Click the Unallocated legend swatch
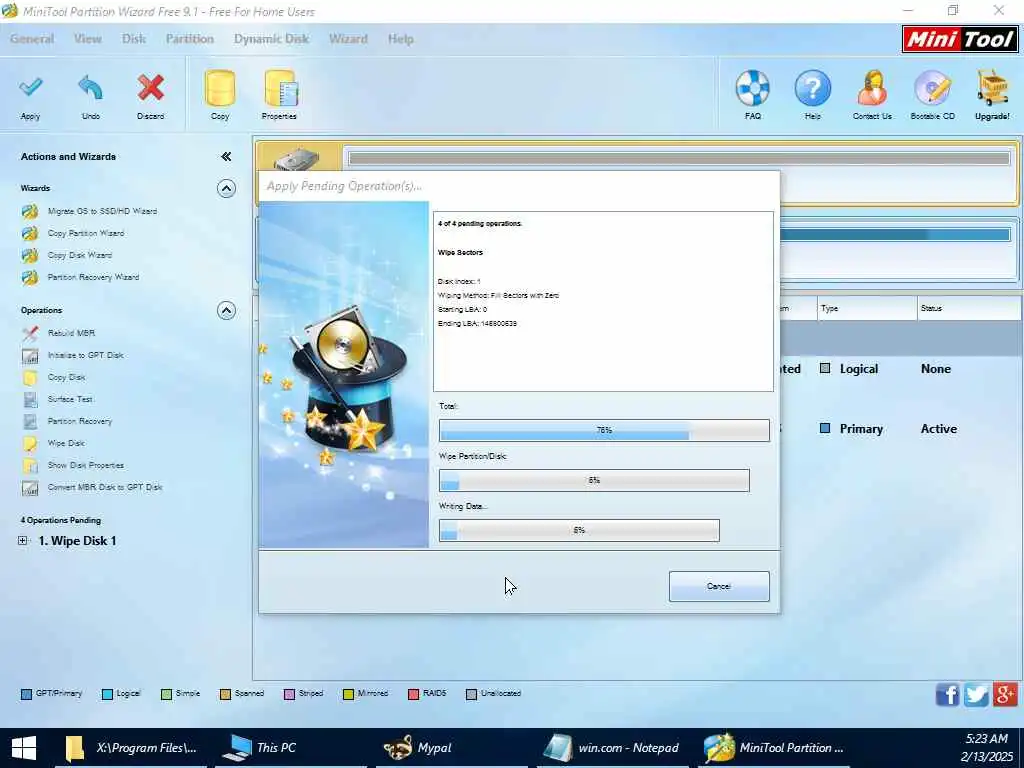The image size is (1024, 768). click(x=472, y=694)
